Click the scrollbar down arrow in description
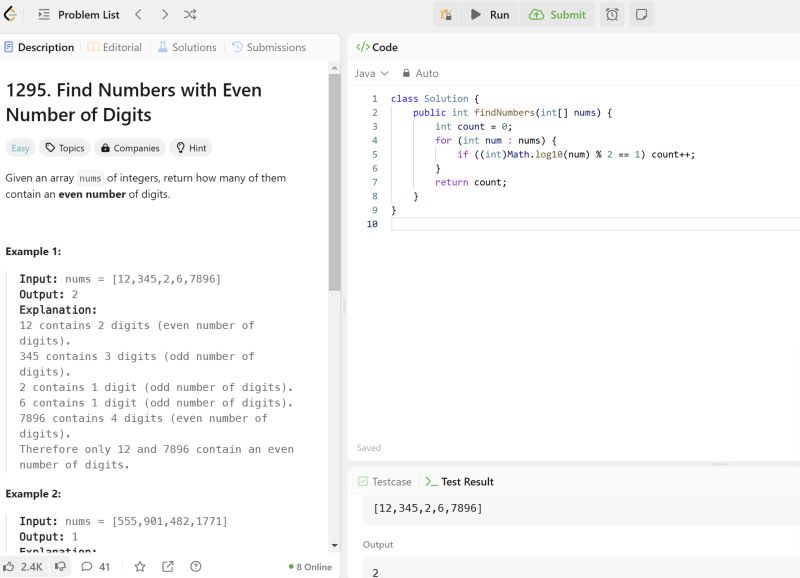The height and width of the screenshot is (578, 800). [x=334, y=545]
